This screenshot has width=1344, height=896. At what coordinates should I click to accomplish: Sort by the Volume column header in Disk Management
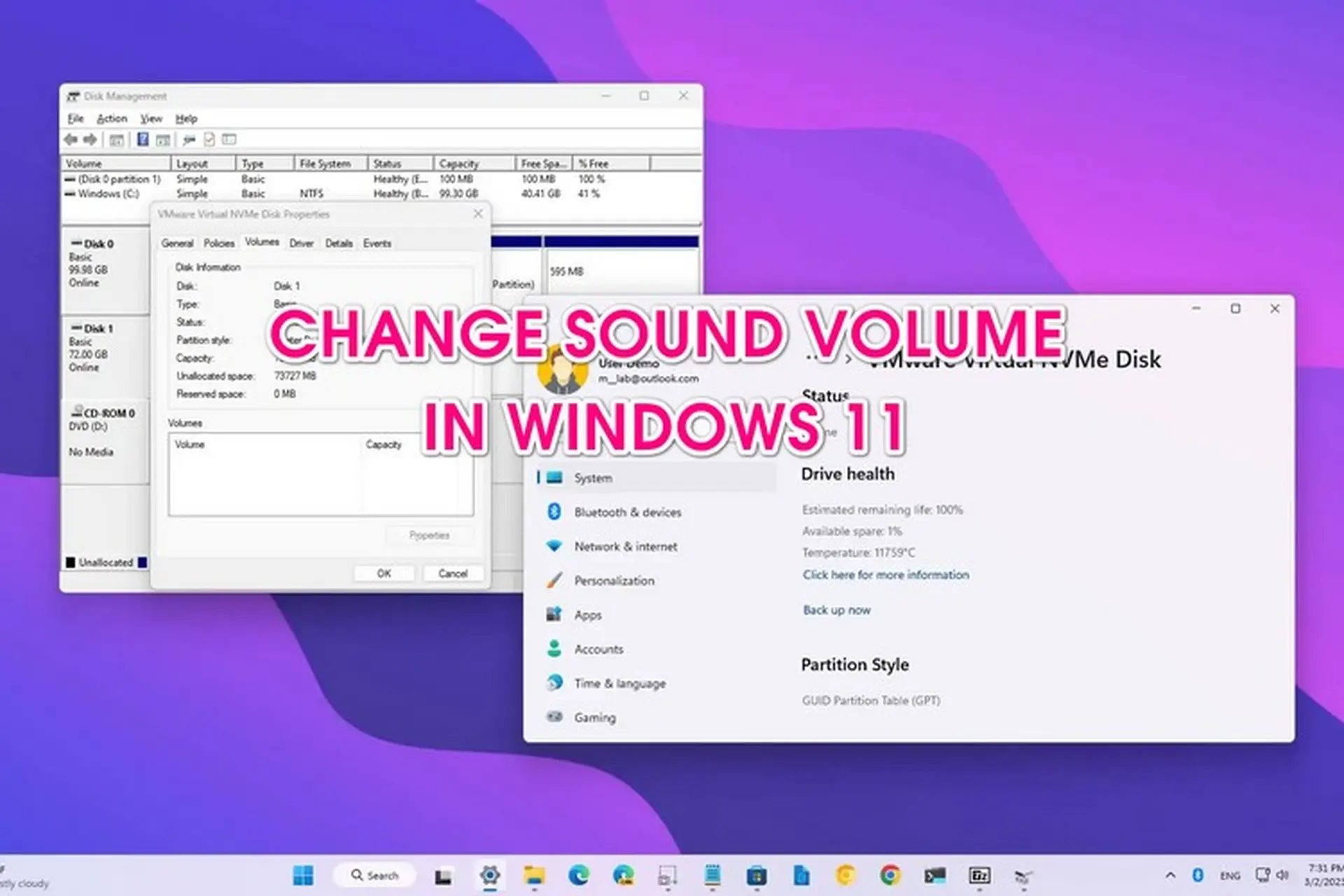[x=116, y=163]
